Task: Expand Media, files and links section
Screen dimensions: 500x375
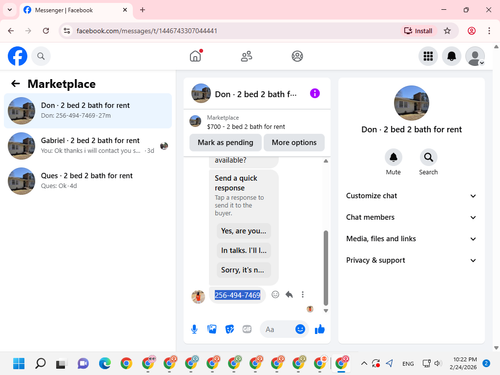Action: pos(411,239)
